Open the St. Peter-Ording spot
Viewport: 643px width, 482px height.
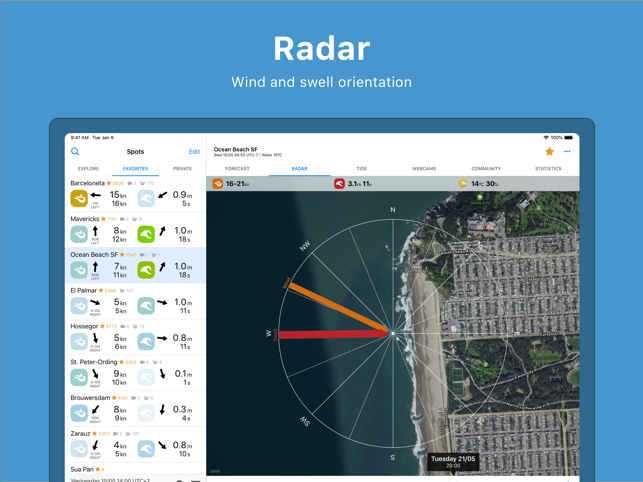pos(135,373)
